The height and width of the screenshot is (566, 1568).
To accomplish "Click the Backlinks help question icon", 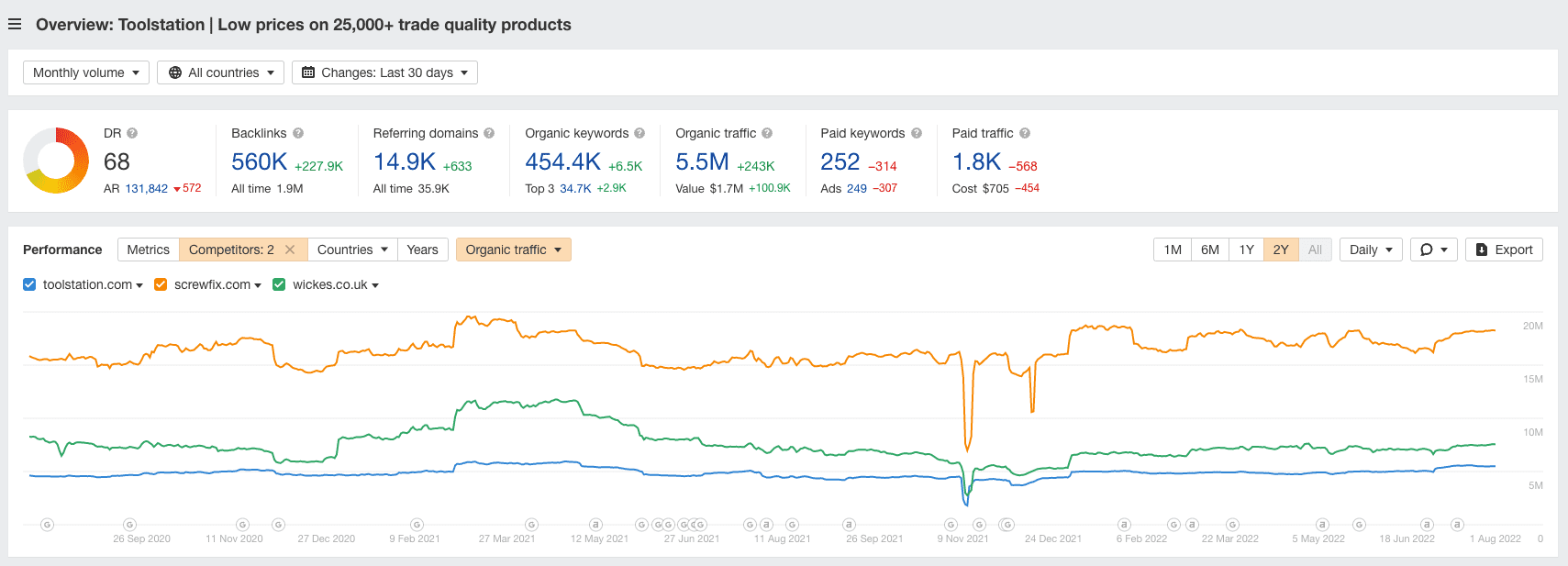I will coord(298,133).
